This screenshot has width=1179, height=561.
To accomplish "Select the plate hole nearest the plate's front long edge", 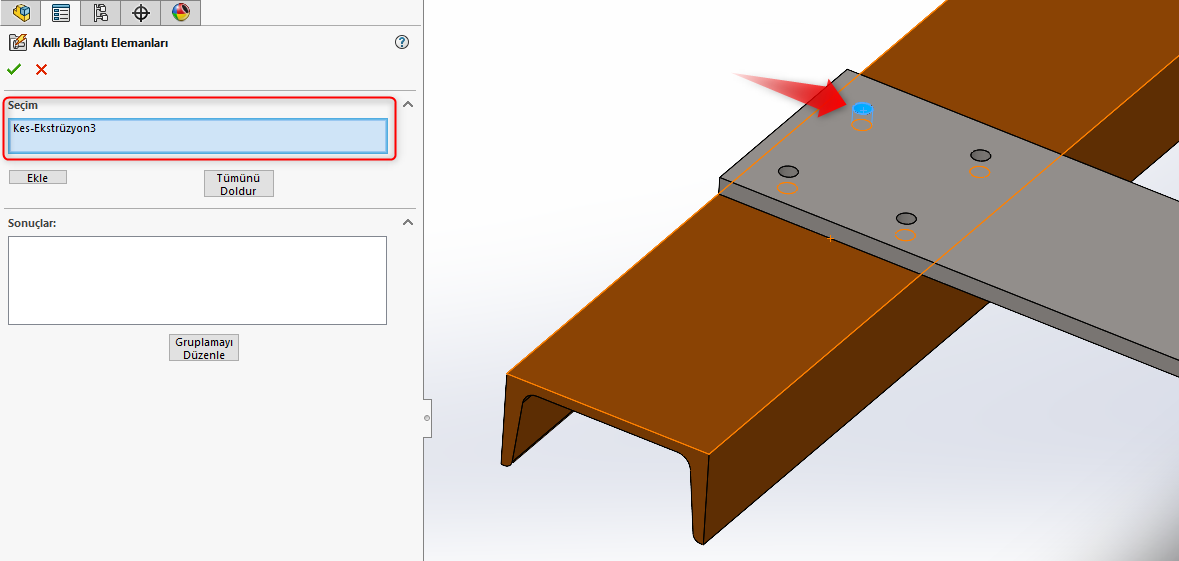I will [906, 219].
